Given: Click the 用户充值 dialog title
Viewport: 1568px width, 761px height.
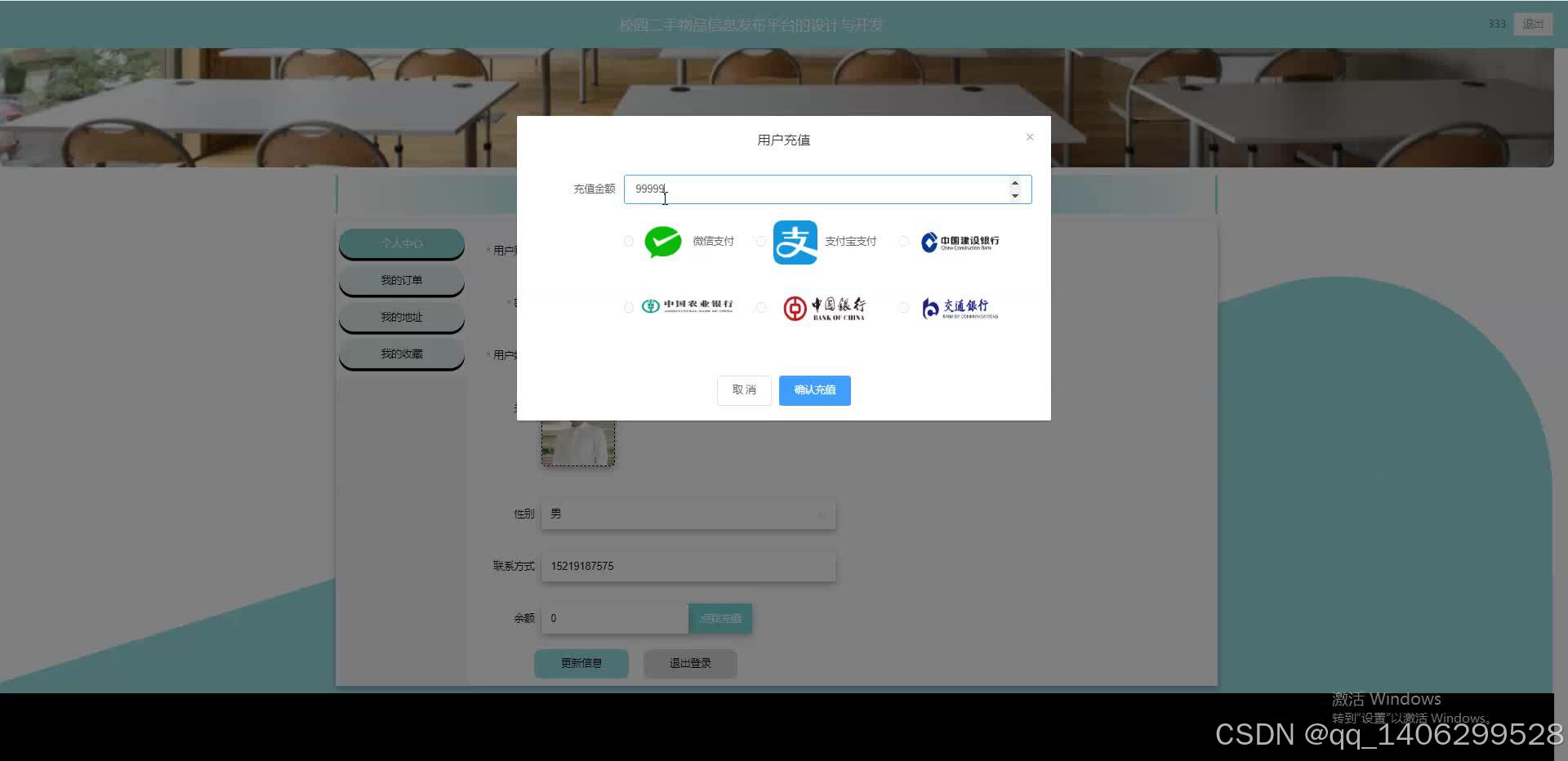Looking at the screenshot, I should 783,140.
